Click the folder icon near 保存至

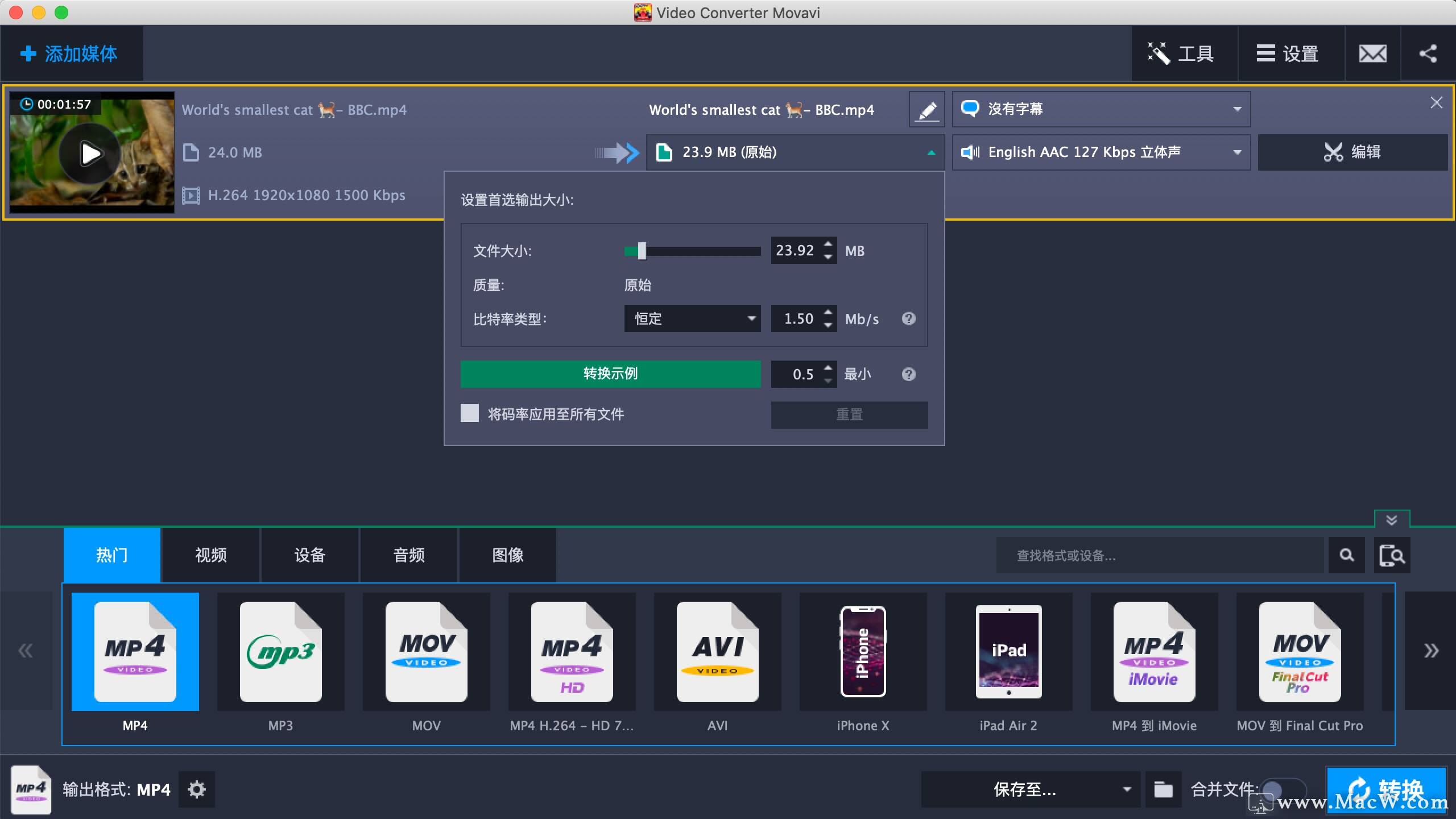coord(1163,789)
